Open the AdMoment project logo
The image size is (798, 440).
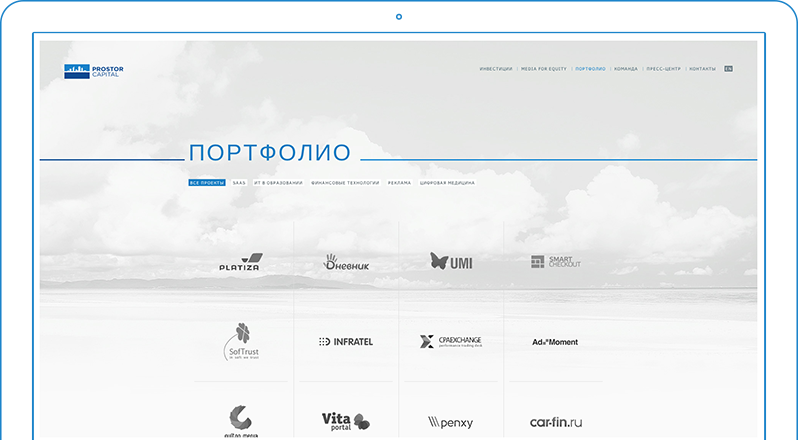(x=555, y=342)
